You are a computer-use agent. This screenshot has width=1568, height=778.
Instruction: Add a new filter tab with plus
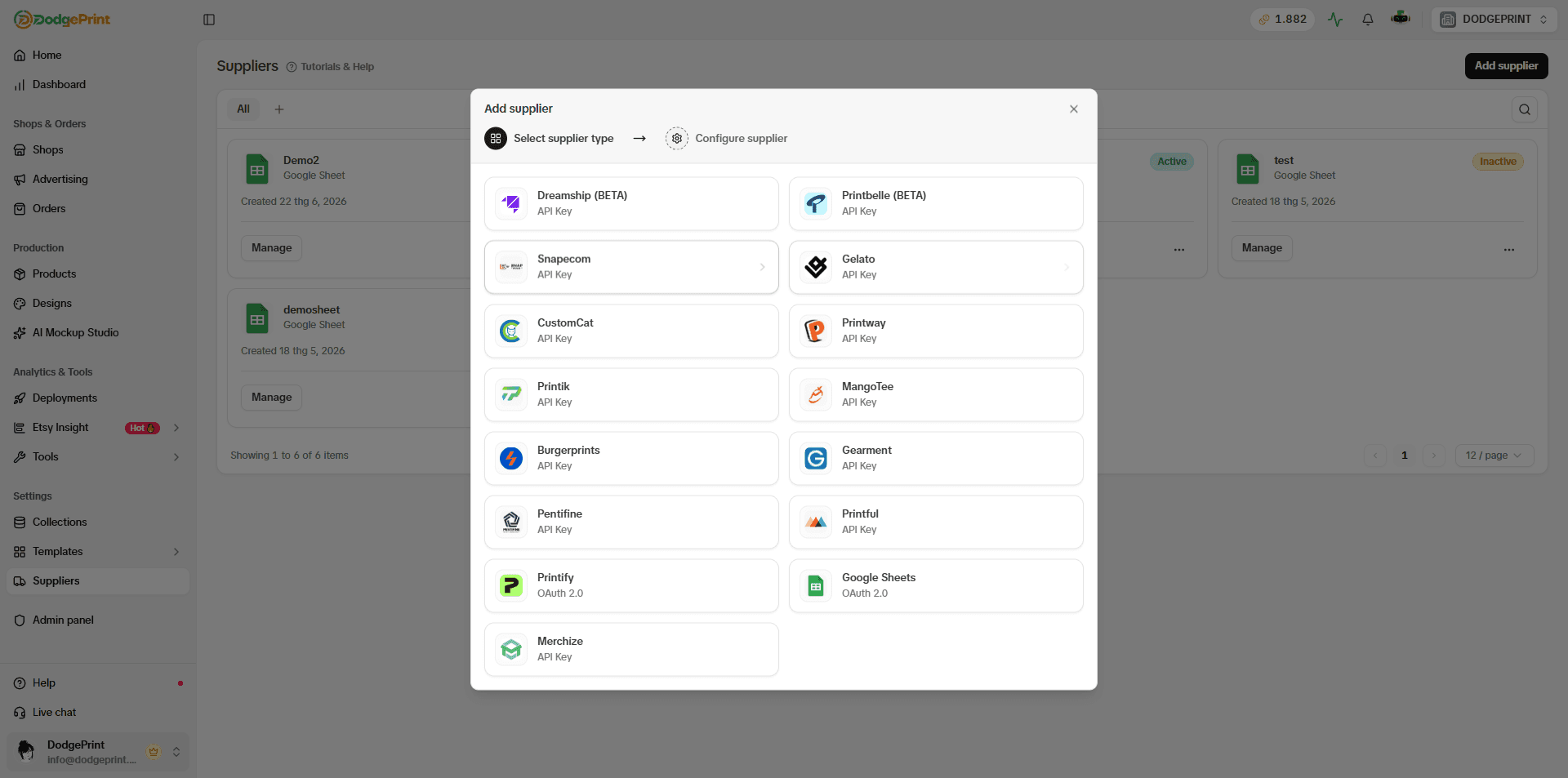tap(279, 109)
